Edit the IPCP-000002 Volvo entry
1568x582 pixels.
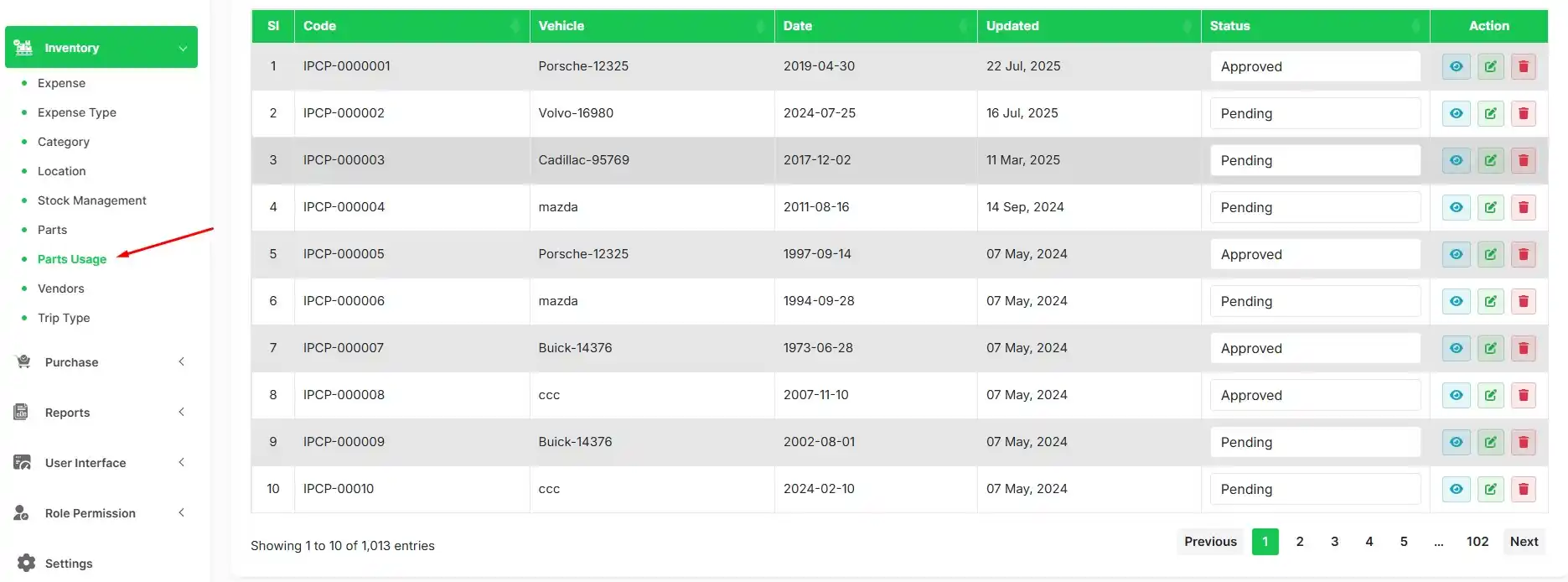tap(1490, 113)
